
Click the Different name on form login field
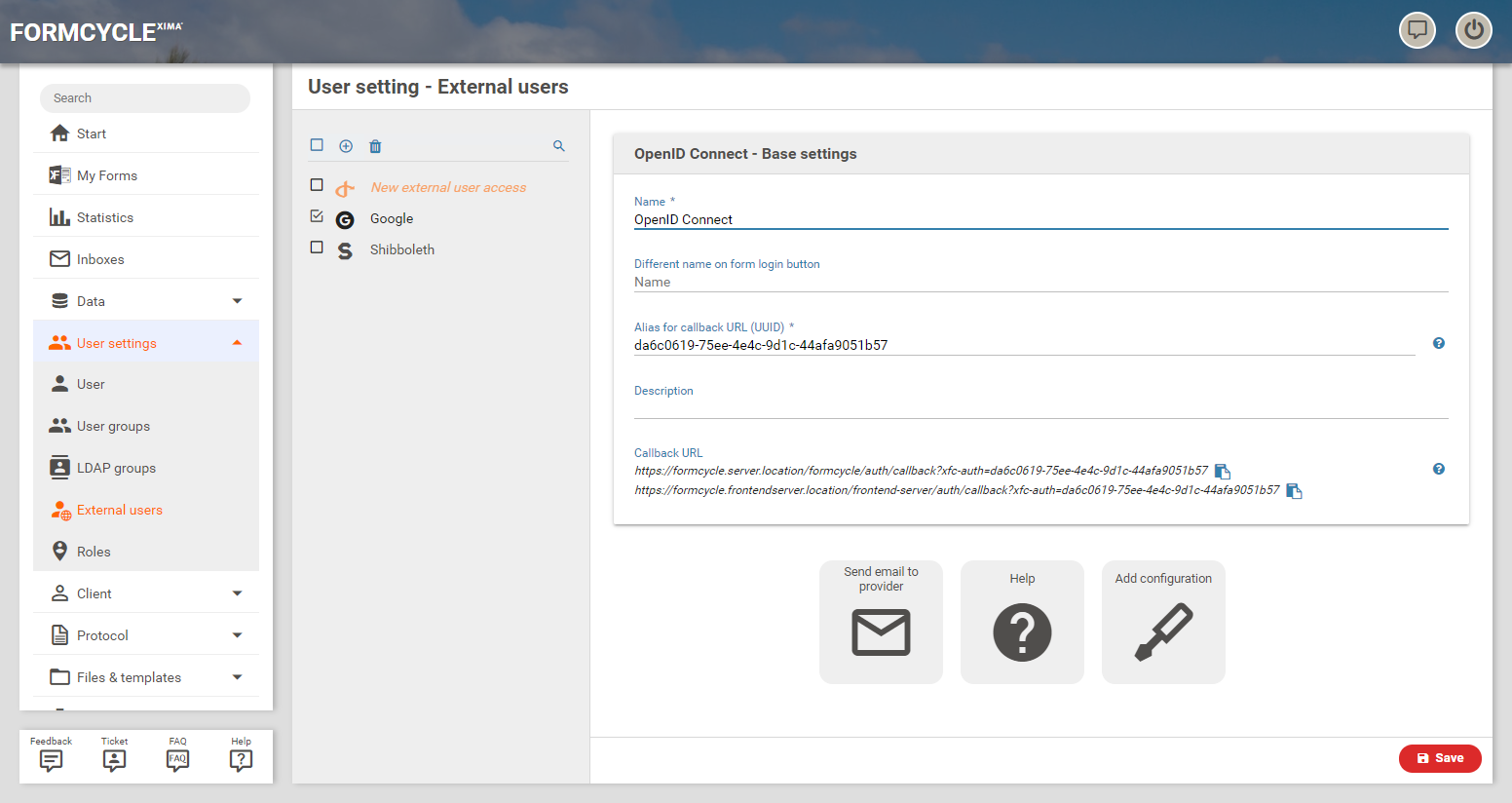click(1040, 283)
